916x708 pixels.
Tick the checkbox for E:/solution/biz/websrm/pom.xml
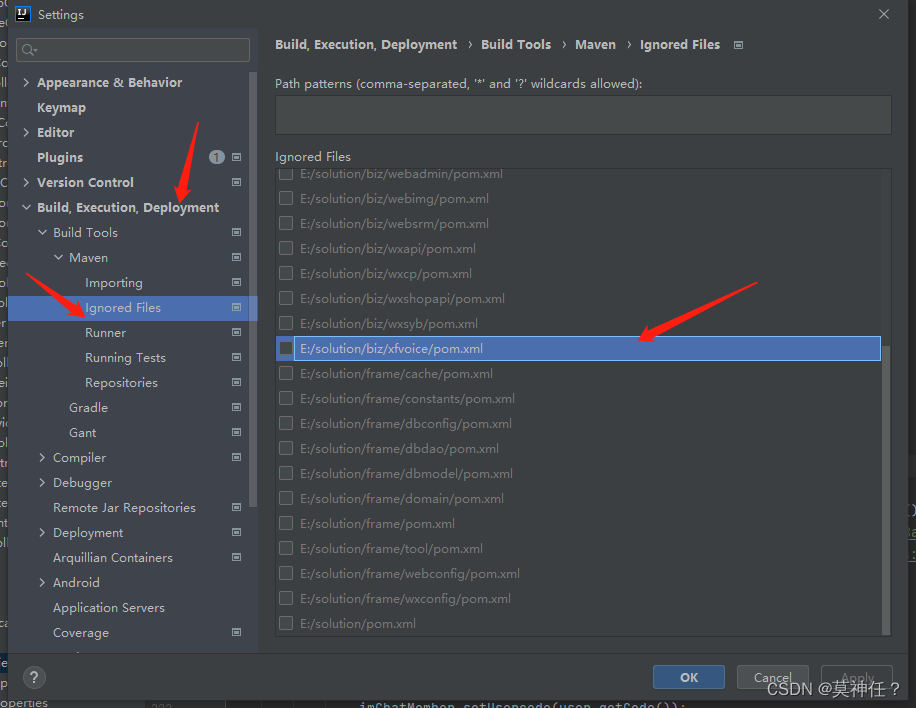click(286, 224)
